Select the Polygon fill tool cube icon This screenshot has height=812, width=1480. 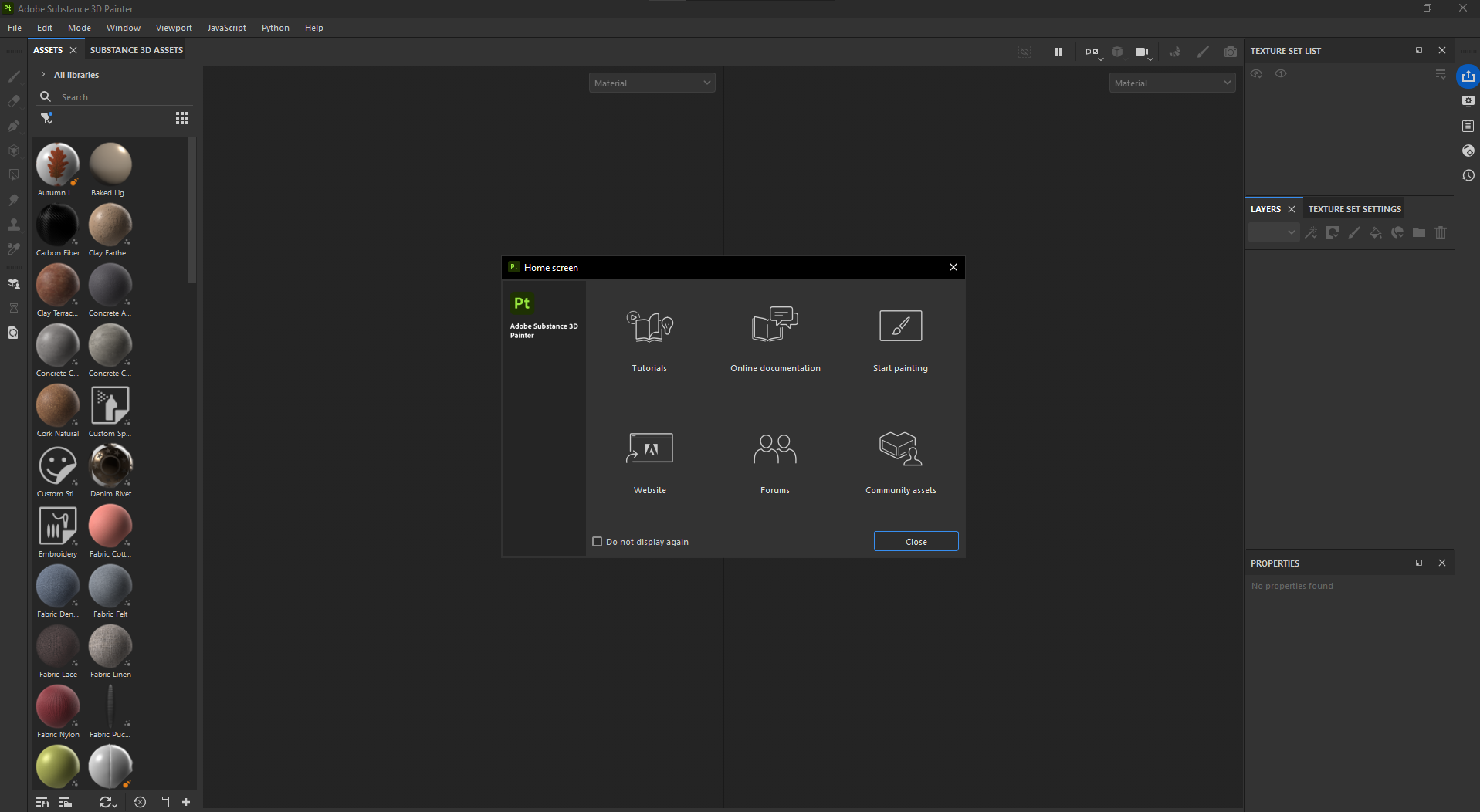[x=13, y=151]
